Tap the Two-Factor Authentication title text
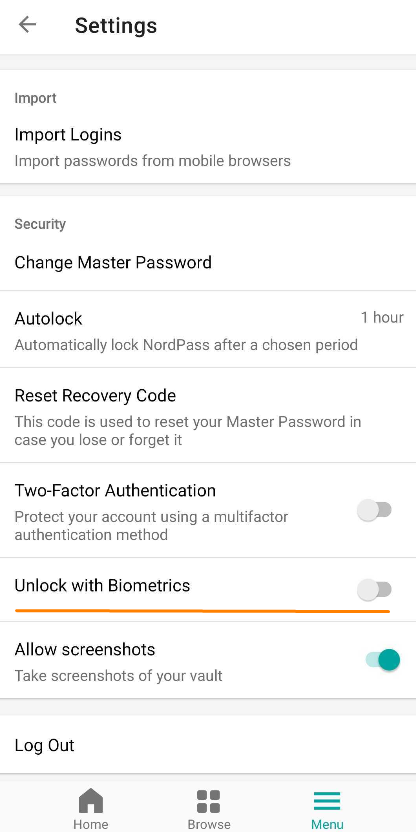416x832 pixels. tap(115, 490)
